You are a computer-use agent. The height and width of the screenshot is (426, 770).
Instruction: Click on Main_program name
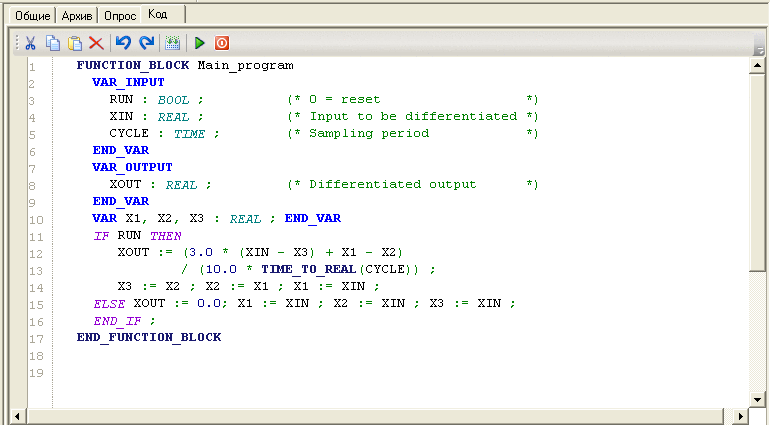pyautogui.click(x=246, y=66)
